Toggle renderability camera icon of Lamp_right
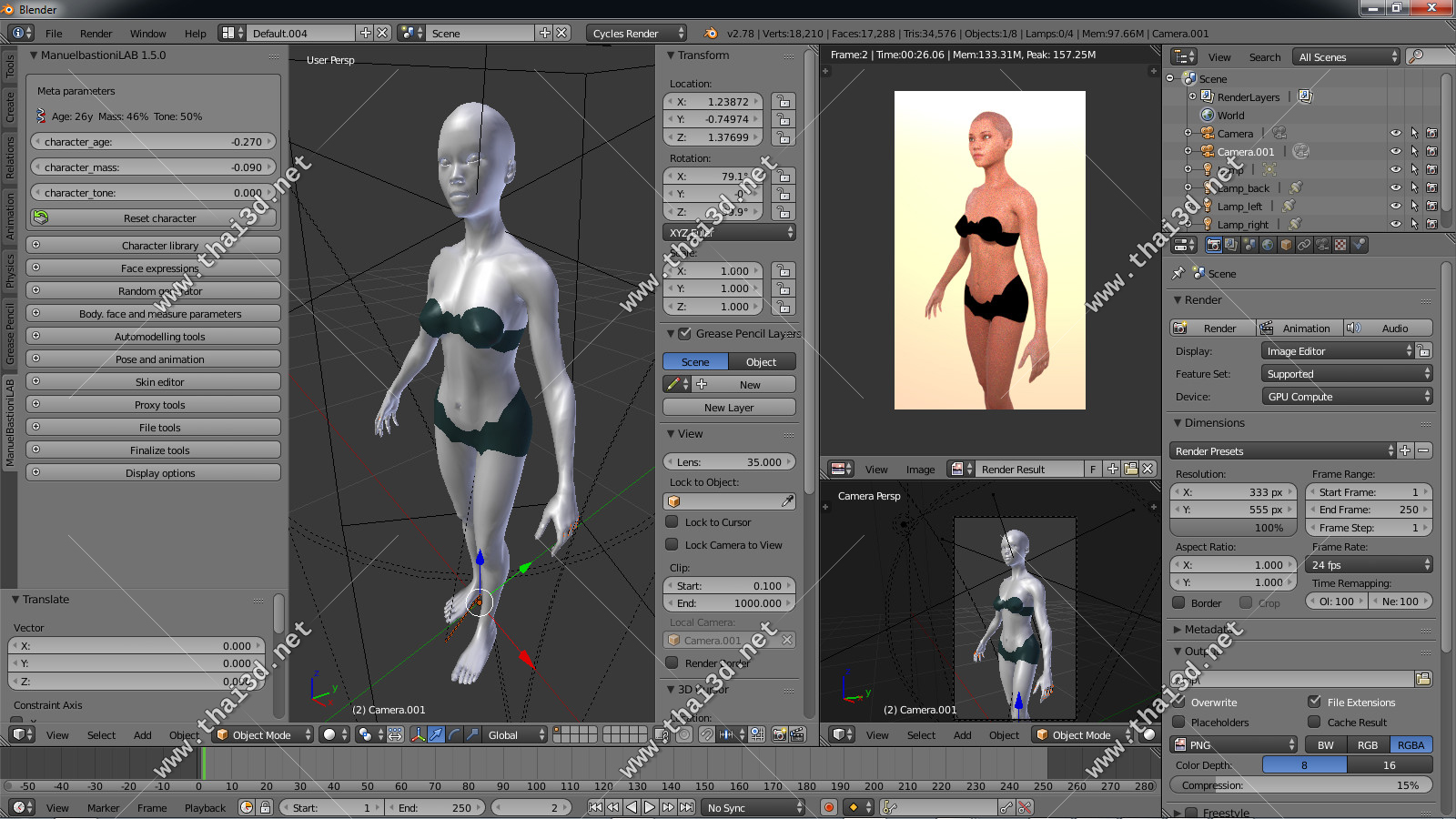 (1431, 224)
